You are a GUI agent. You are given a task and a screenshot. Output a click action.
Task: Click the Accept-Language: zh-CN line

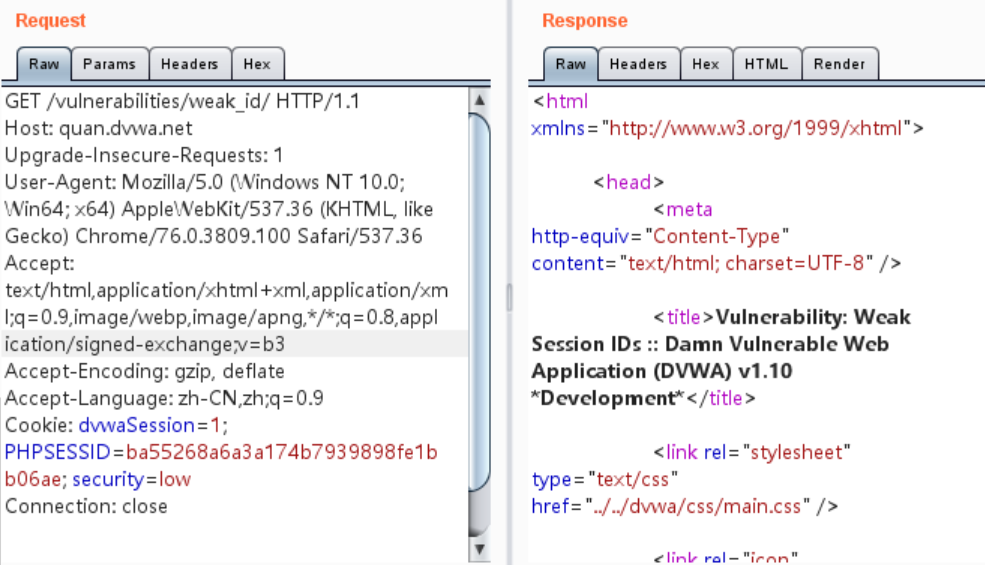click(164, 398)
